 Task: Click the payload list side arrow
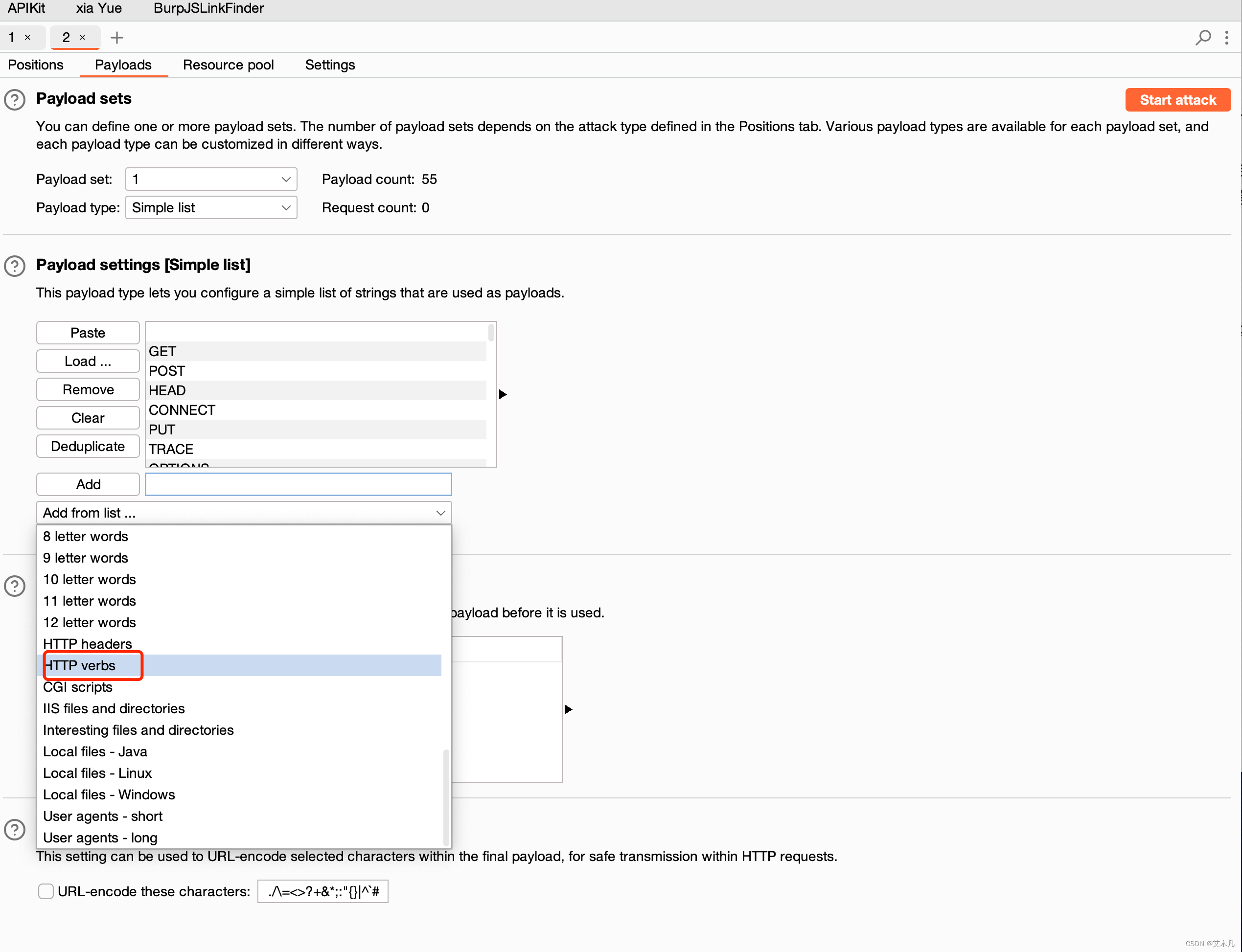coord(502,394)
